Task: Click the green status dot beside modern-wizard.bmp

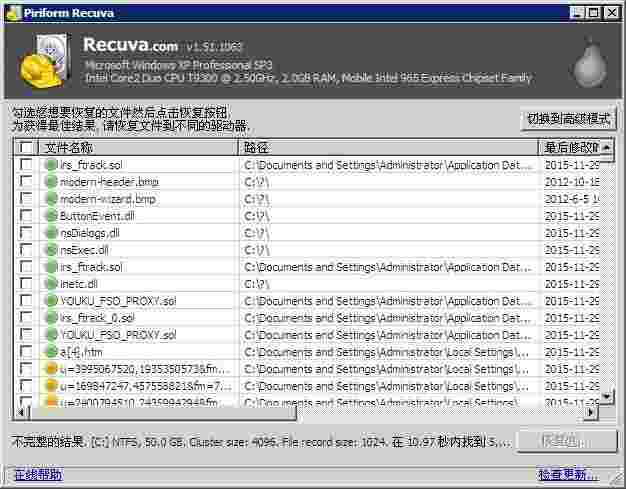Action: [51, 199]
